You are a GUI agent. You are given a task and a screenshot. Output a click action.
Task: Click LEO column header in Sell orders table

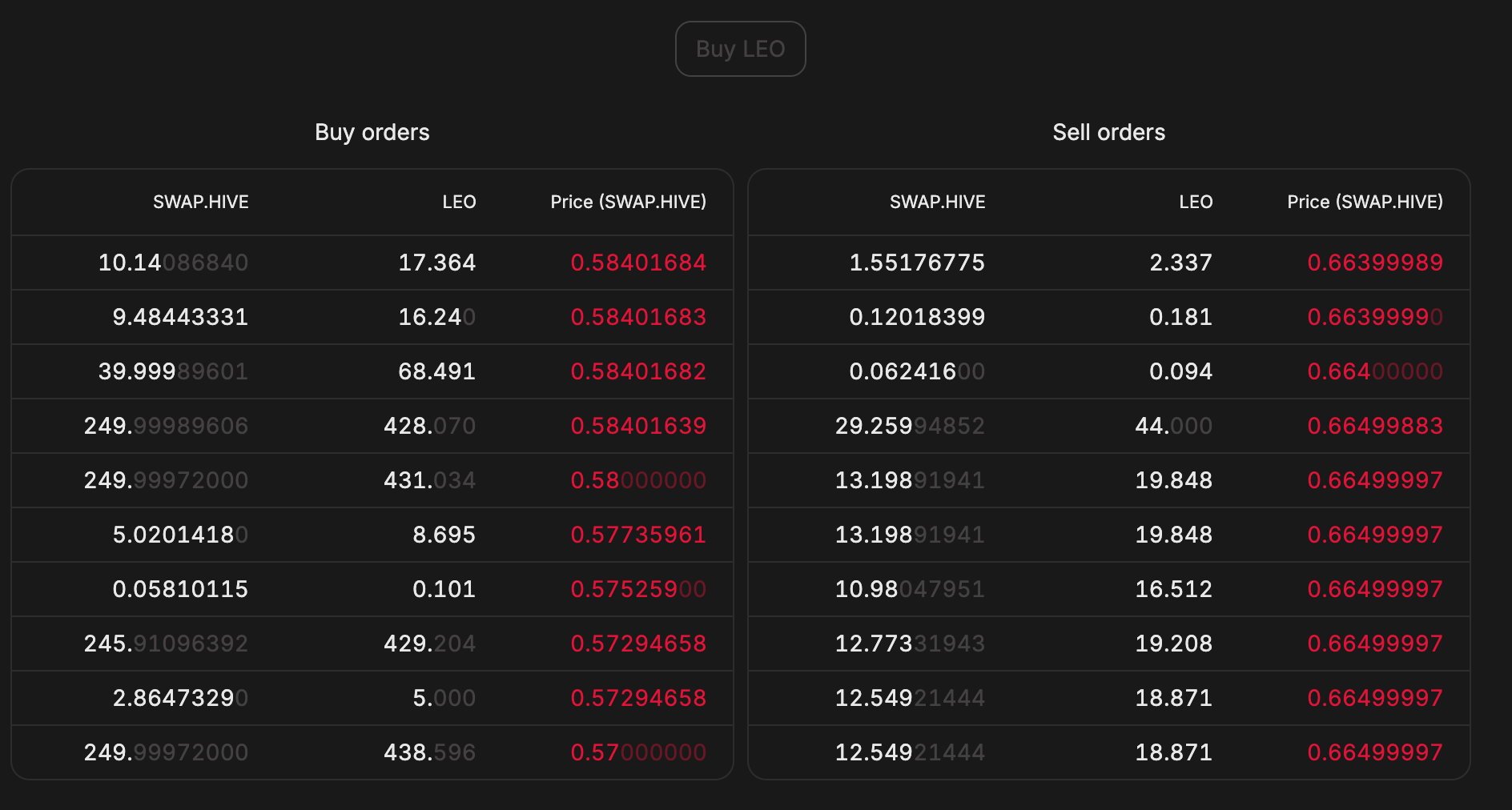click(1195, 202)
